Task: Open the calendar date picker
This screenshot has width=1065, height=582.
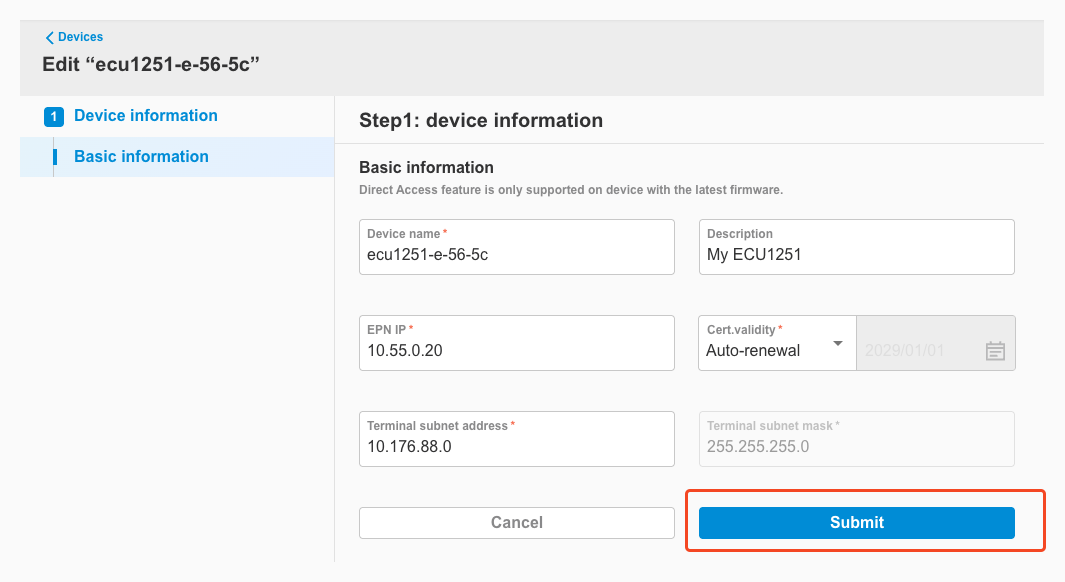Action: (995, 350)
